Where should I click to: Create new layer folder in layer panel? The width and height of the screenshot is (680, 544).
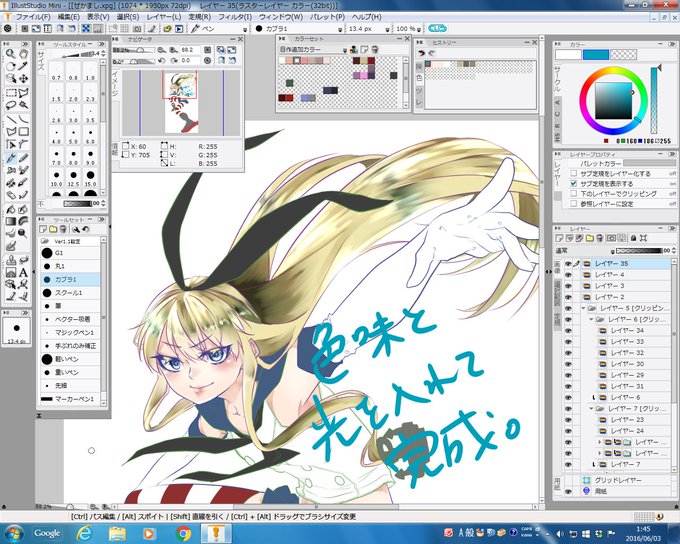(590, 238)
